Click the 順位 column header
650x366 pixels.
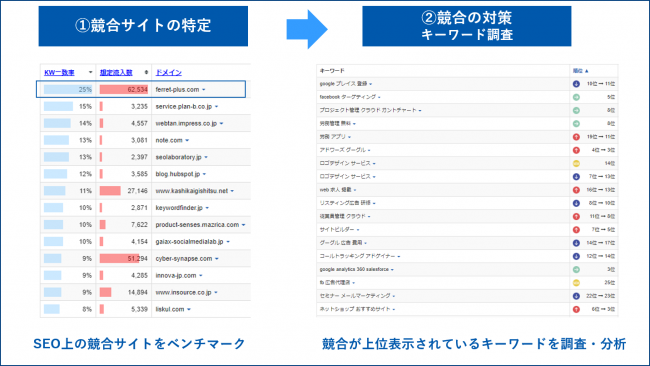tap(578, 71)
